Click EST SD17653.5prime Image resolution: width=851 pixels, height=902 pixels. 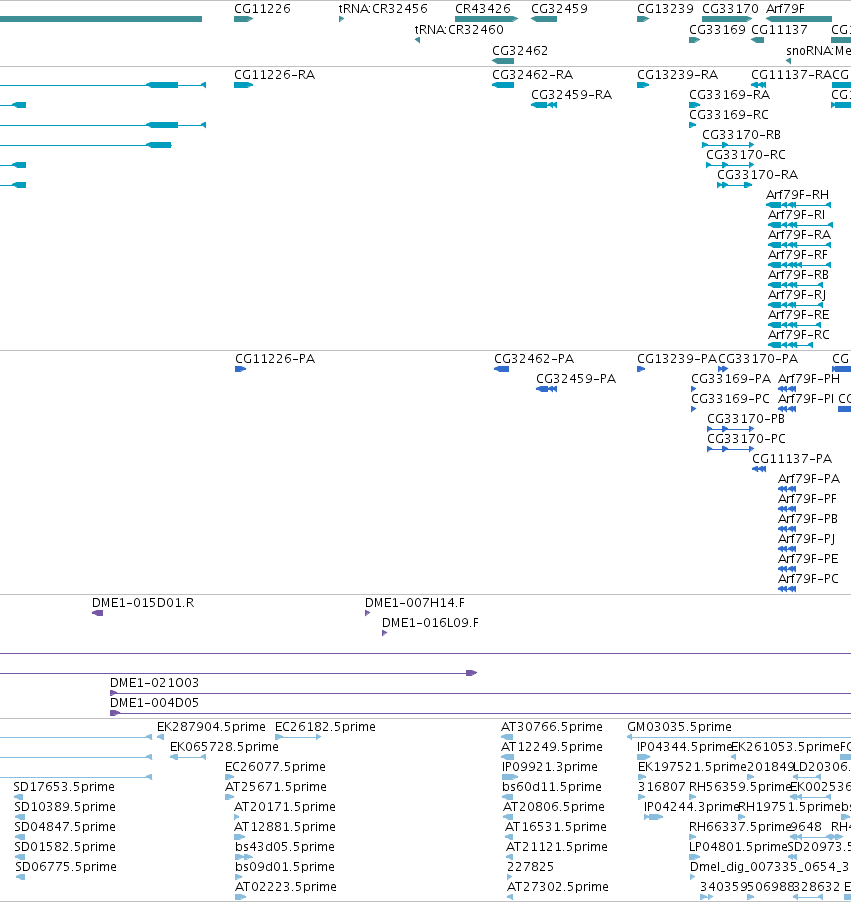(18, 797)
